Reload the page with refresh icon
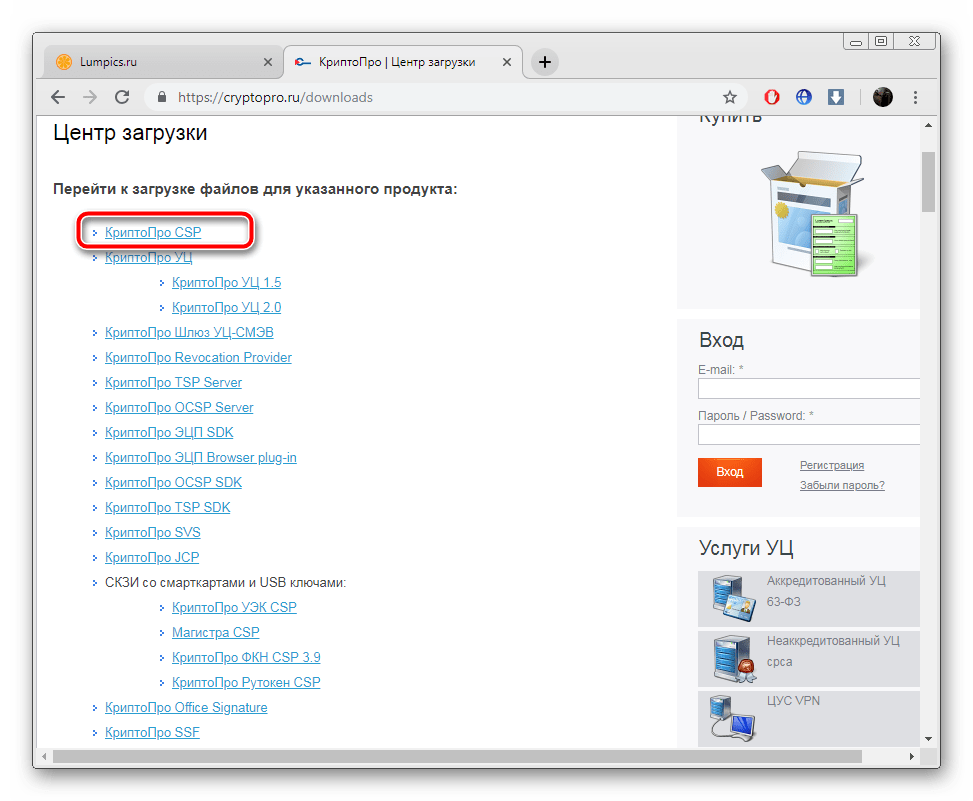Screen dimensions: 973x801 122,97
